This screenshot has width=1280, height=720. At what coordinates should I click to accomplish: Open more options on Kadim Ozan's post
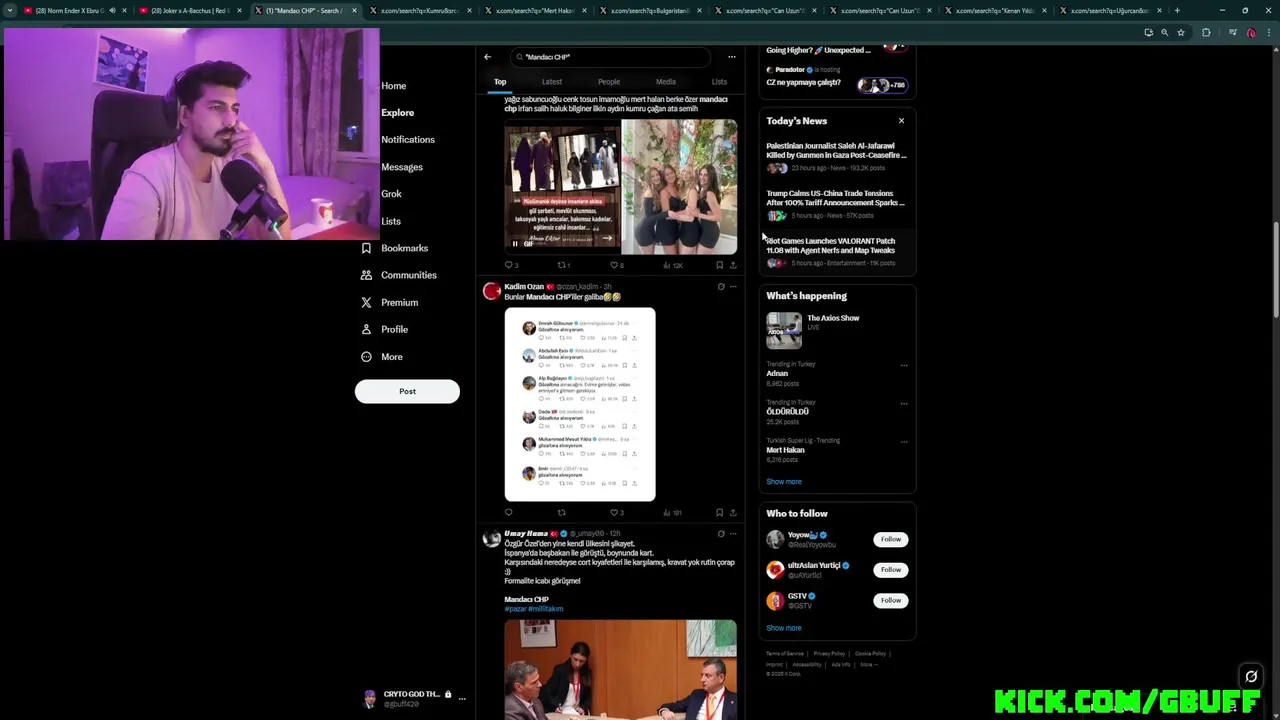733,287
